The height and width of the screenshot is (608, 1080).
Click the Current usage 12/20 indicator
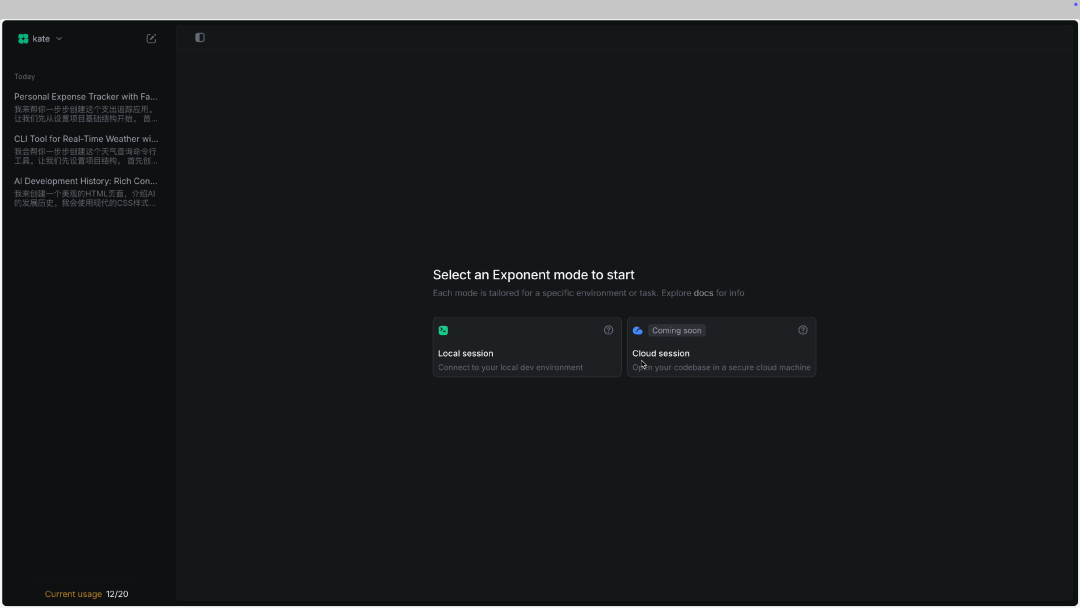(87, 594)
